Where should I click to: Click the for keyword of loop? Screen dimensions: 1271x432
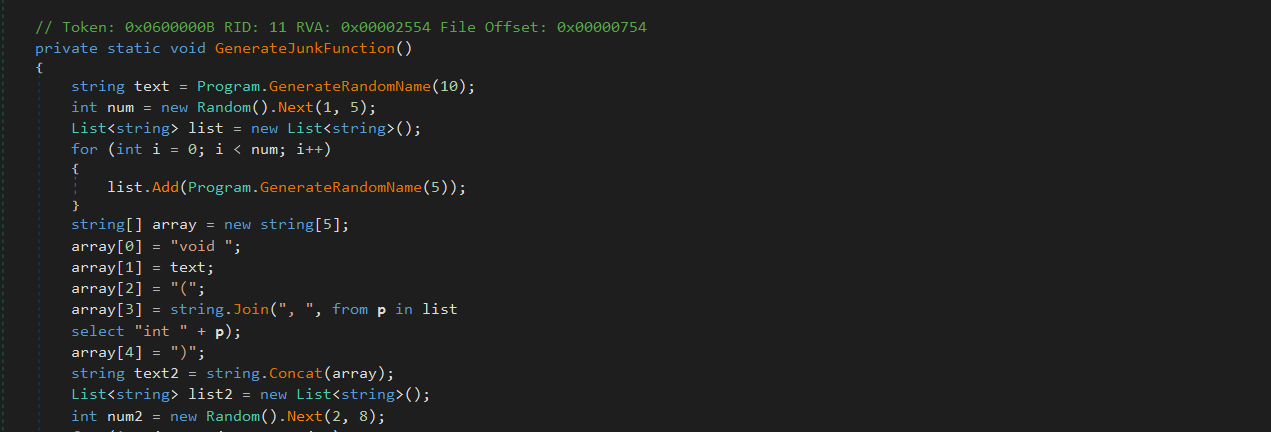click(85, 148)
